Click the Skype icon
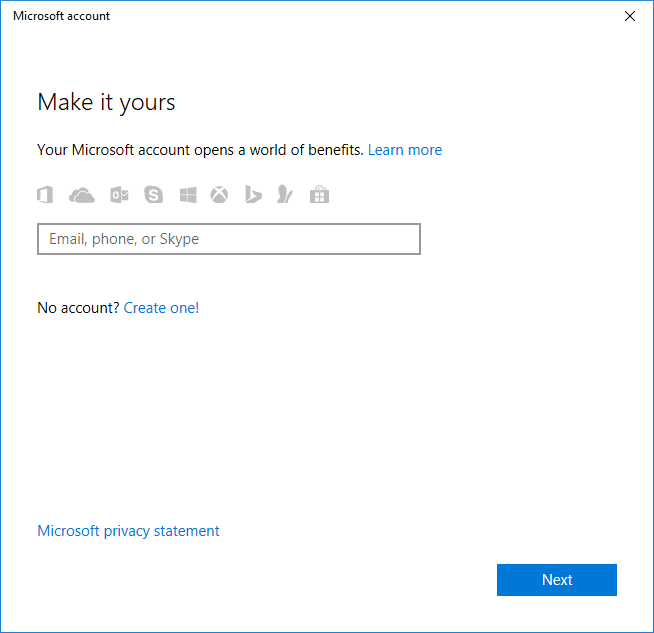This screenshot has height=633, width=654. (x=153, y=195)
